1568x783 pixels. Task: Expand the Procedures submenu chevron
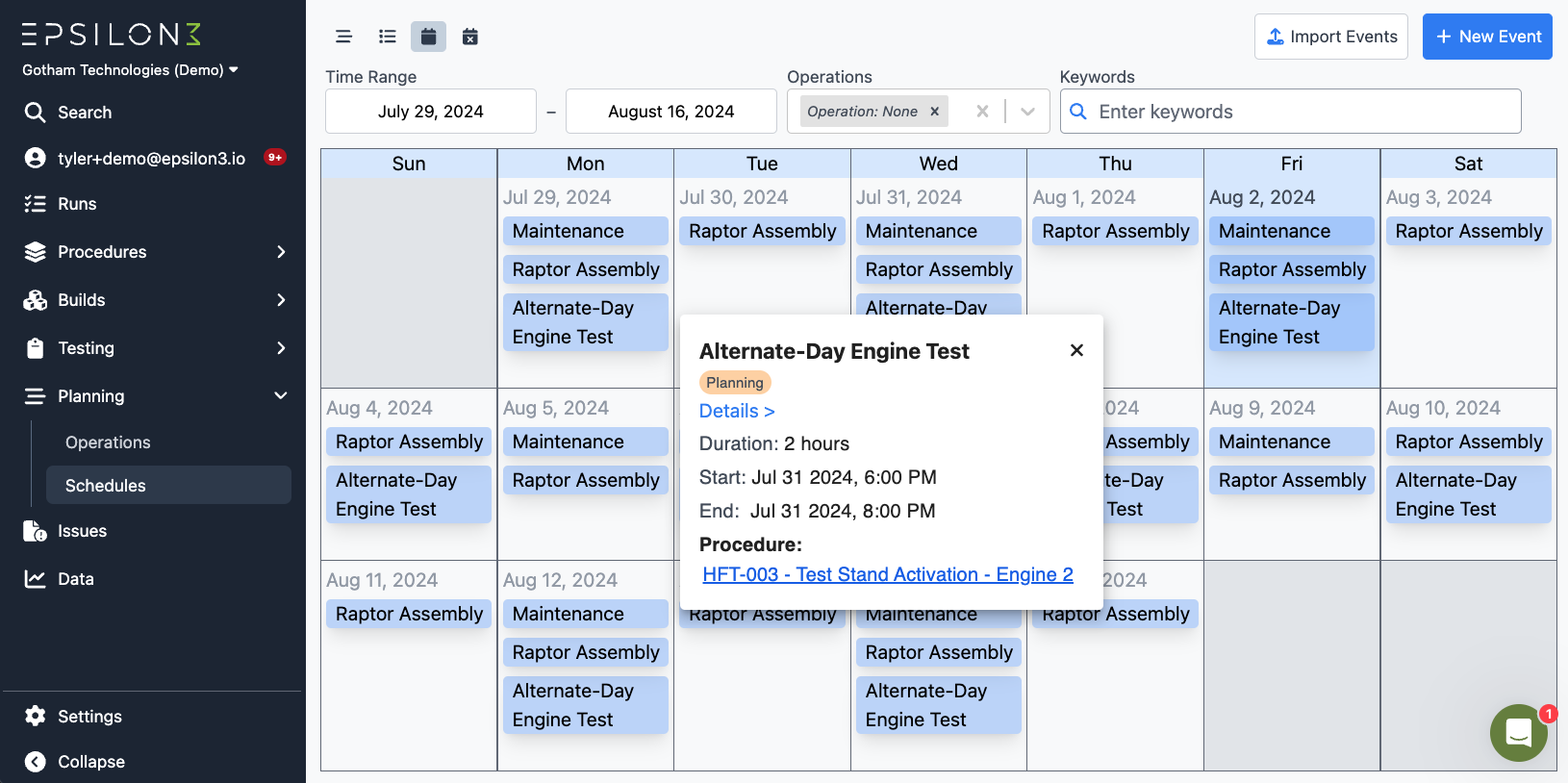click(281, 252)
